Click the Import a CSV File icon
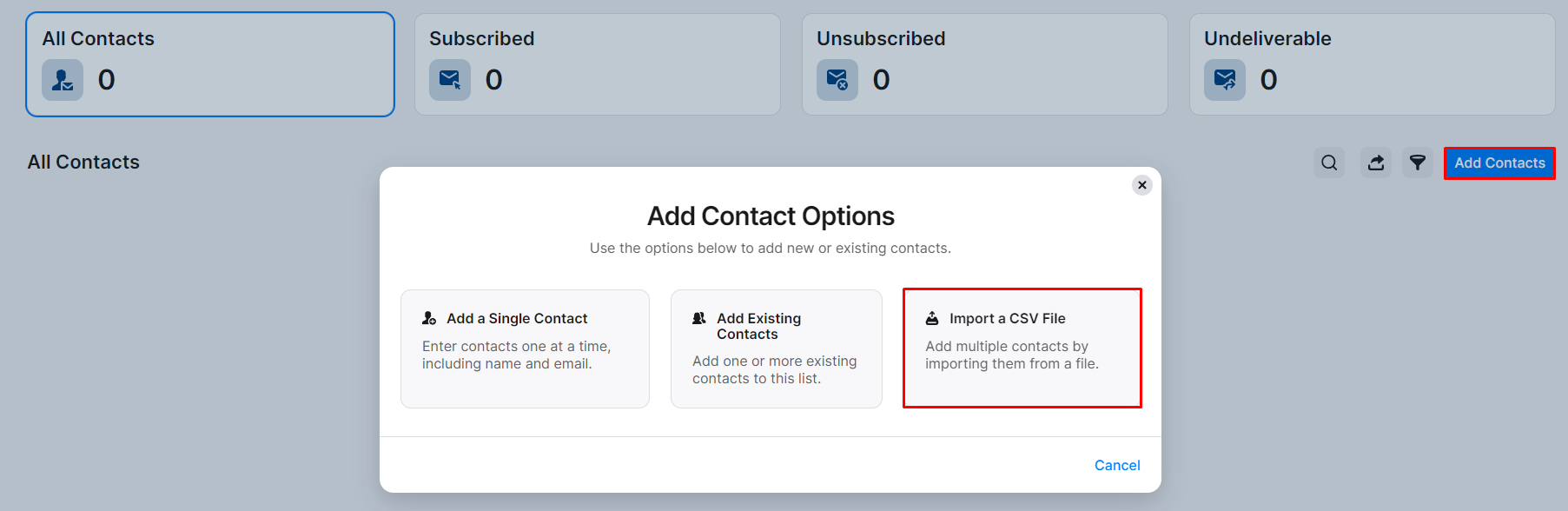 (932, 318)
